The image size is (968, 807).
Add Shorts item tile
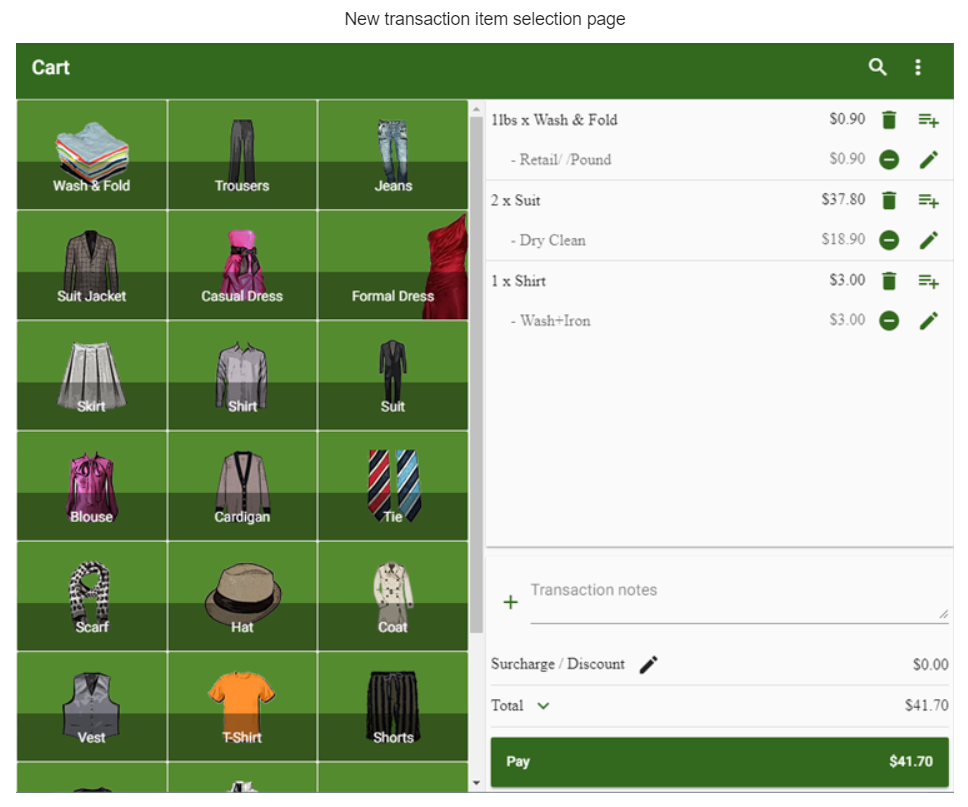point(393,706)
